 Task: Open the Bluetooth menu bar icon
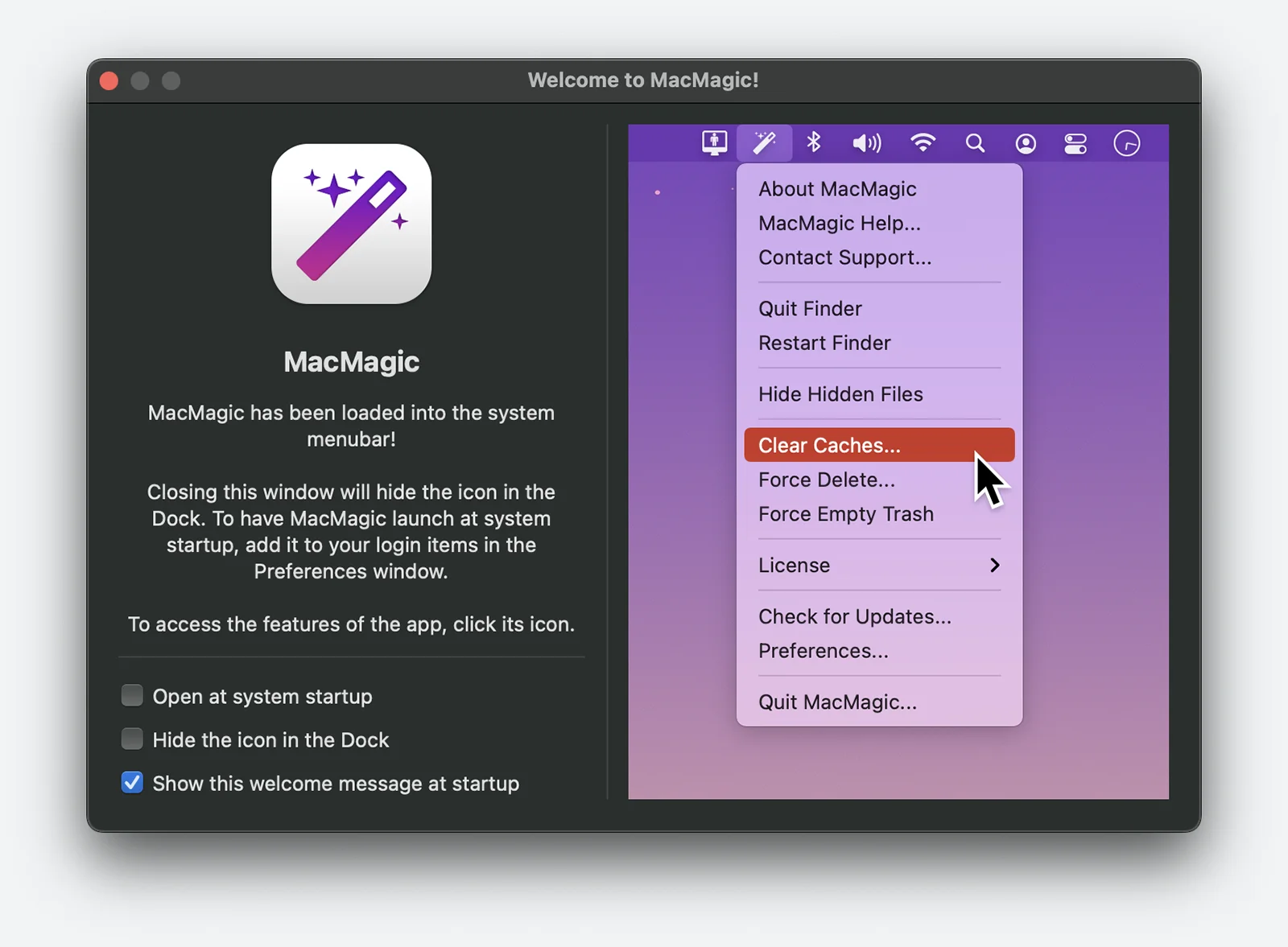click(814, 142)
